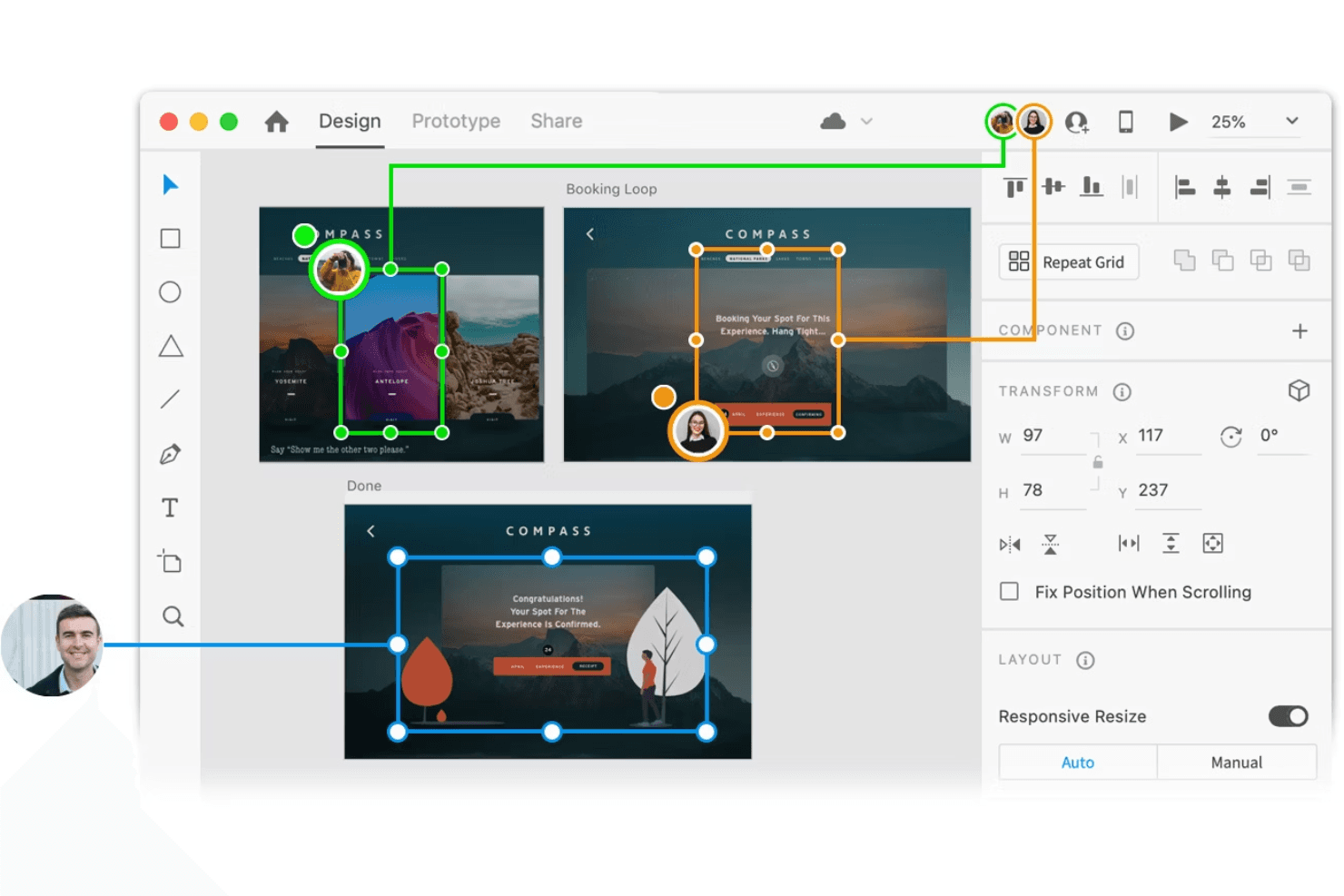Click the fix-size constraint icon
The width and height of the screenshot is (1344, 896).
pyautogui.click(x=1212, y=544)
